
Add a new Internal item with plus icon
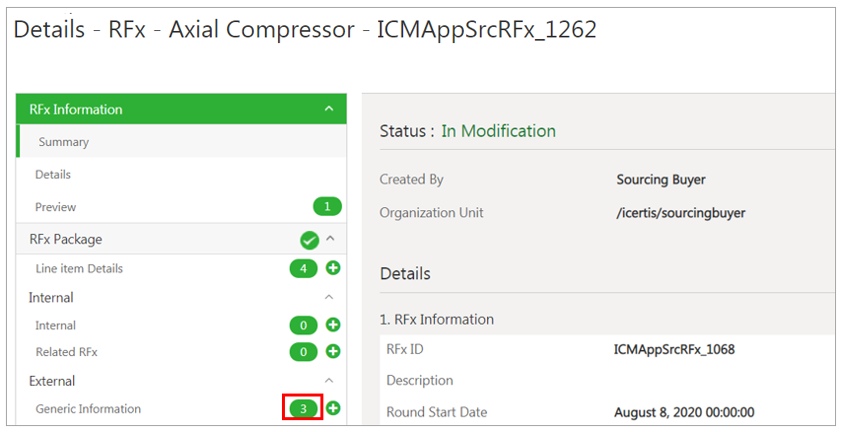(333, 325)
